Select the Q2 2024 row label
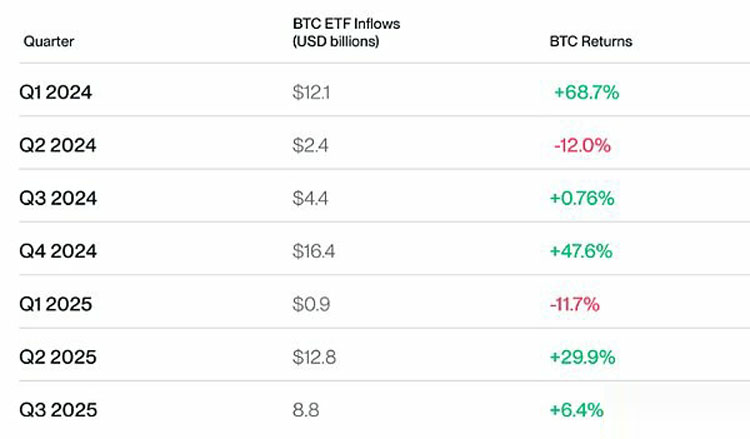The image size is (750, 439). point(58,145)
